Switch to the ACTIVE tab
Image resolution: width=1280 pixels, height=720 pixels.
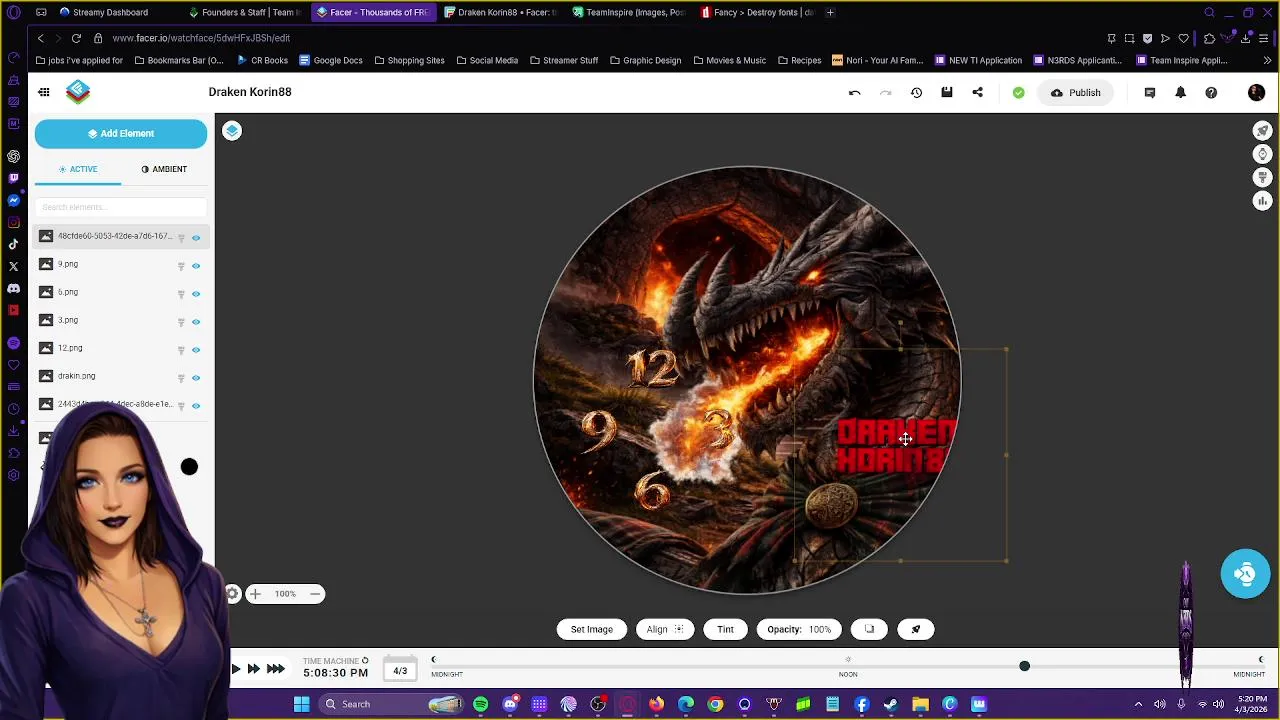click(78, 169)
